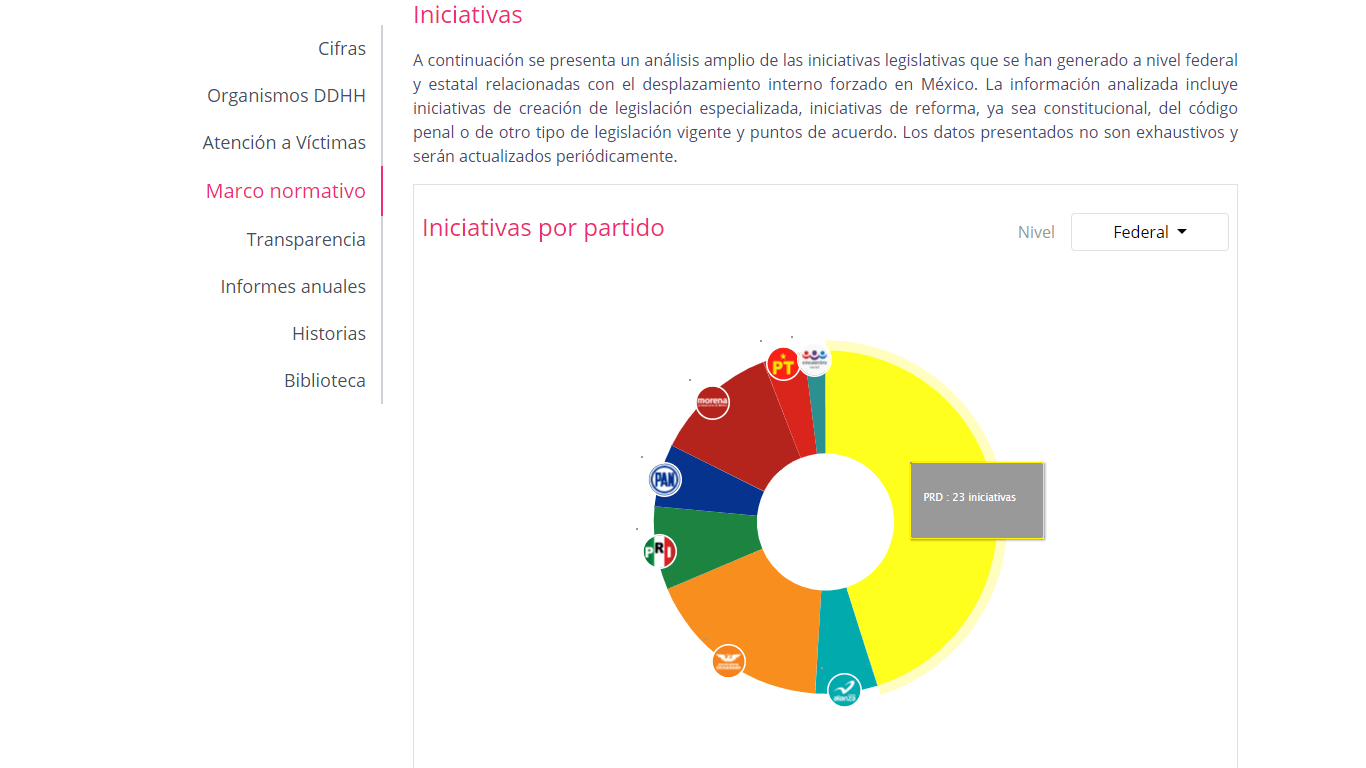1366x768 pixels.
Task: Open Atención a Víctimas in sidebar
Action: click(x=284, y=143)
